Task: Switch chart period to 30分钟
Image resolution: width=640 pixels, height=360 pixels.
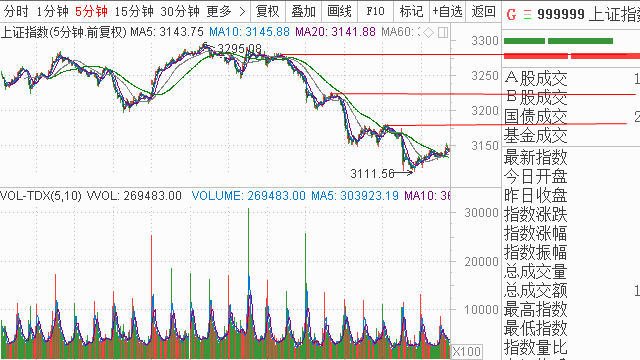Action: (x=180, y=11)
